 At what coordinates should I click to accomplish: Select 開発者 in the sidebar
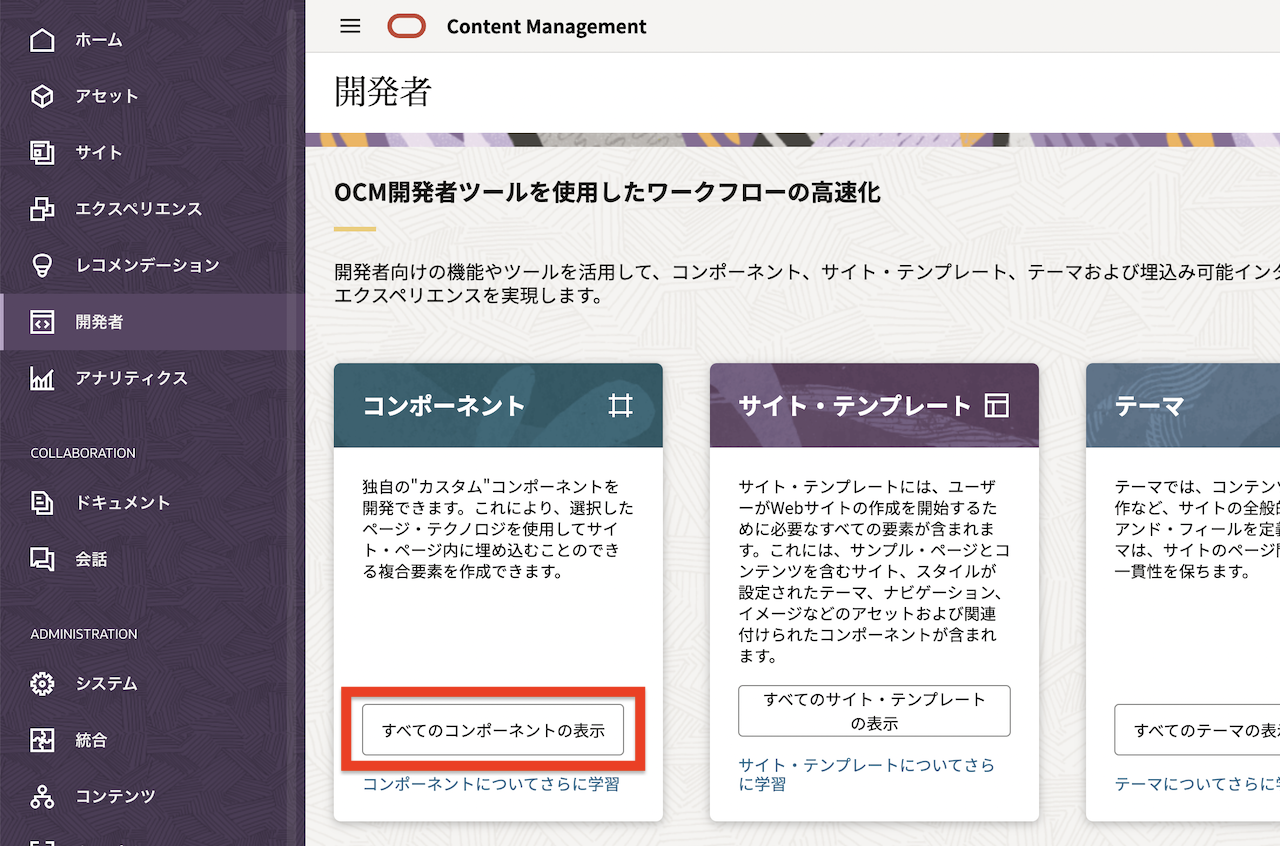(152, 322)
